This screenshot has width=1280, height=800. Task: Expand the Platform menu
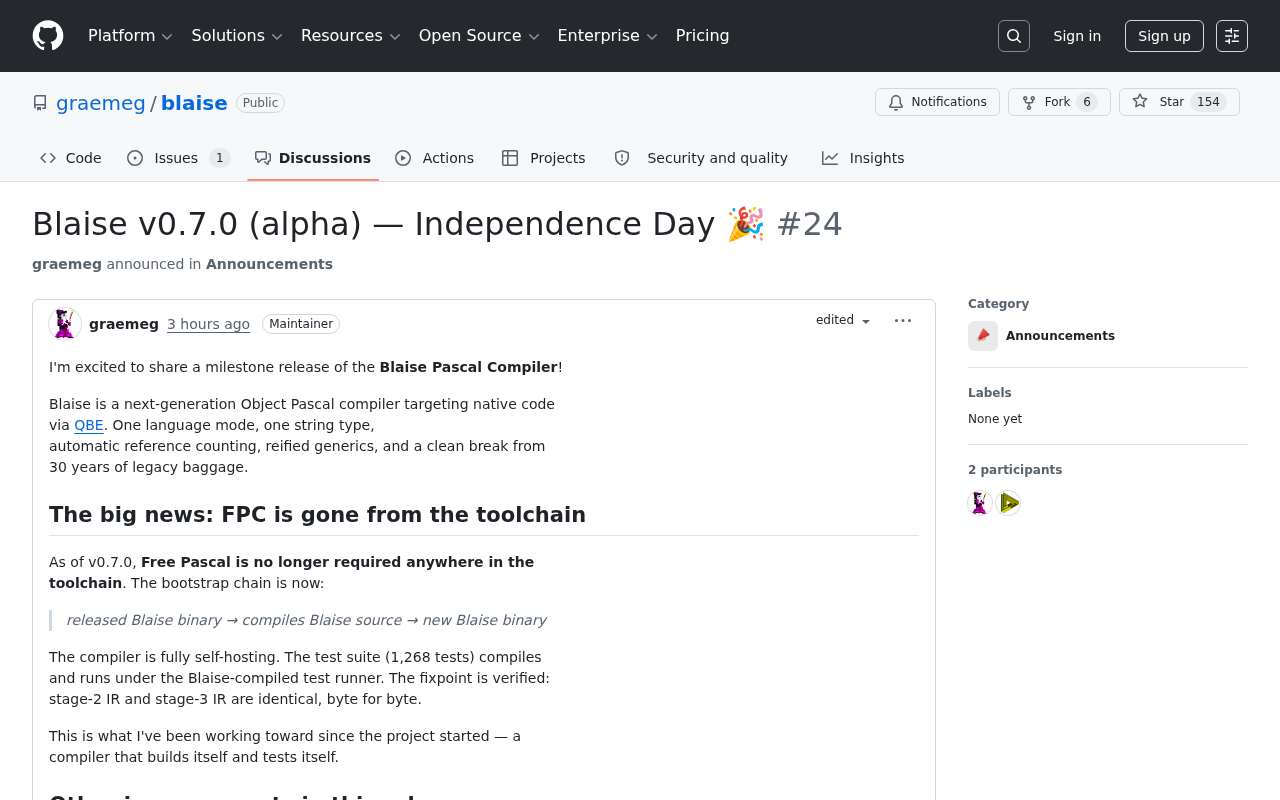pos(131,36)
